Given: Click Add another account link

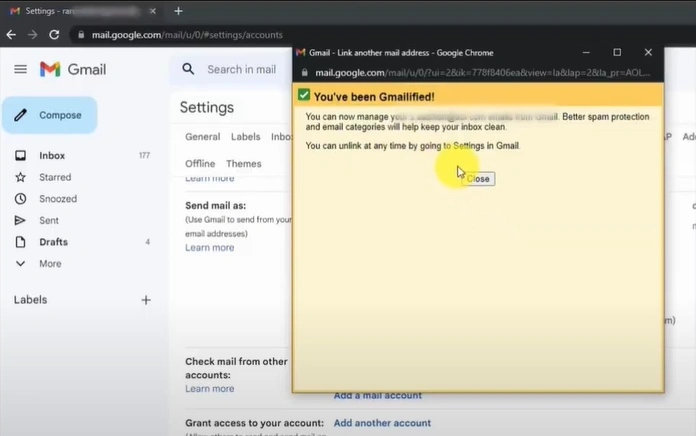Looking at the screenshot, I should coord(382,423).
